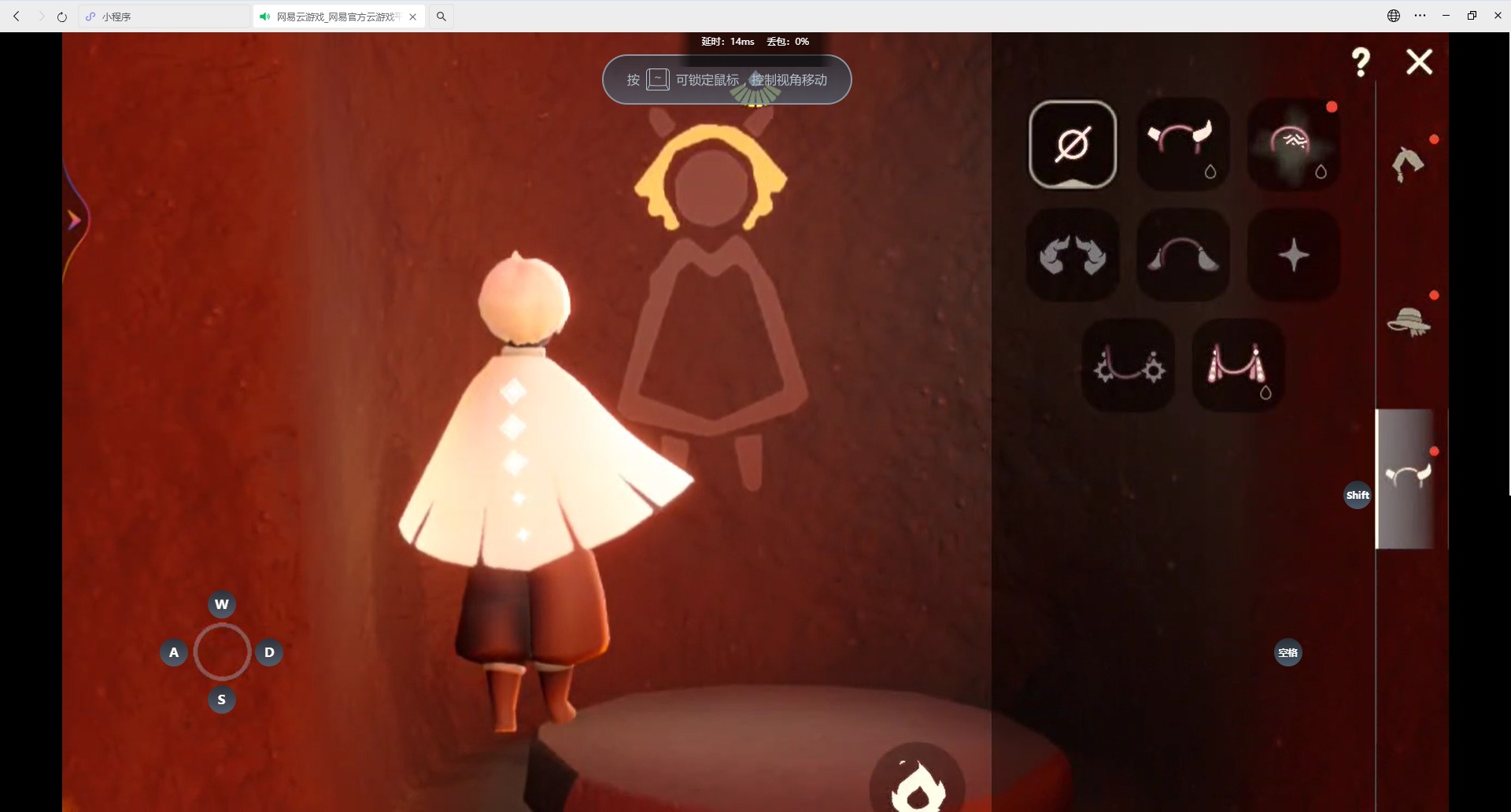
Task: Open the hair category tab
Action: [x=1409, y=164]
